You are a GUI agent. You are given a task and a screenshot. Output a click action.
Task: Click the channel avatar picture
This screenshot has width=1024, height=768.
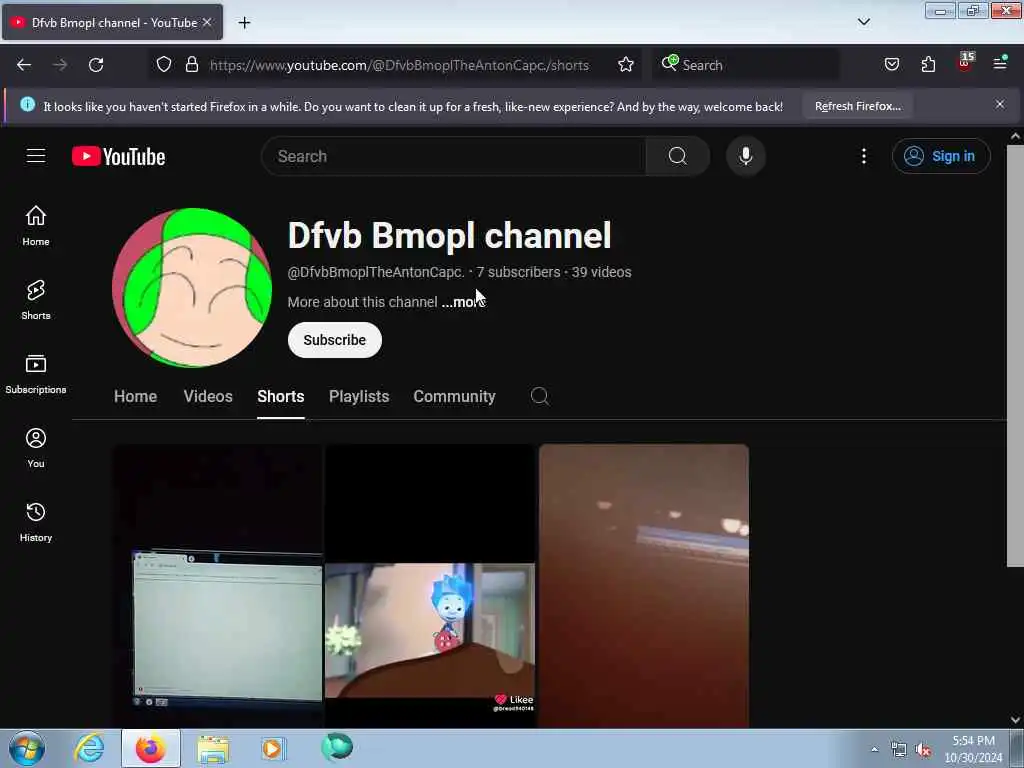(192, 287)
